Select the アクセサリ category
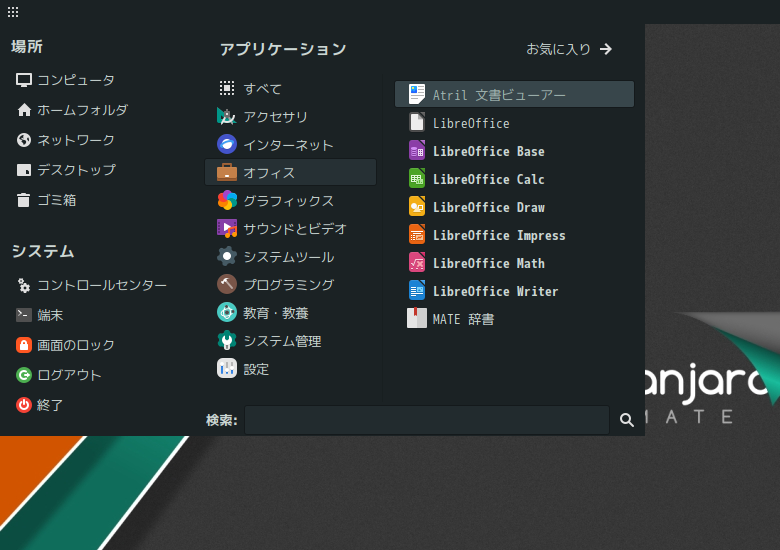780x550 pixels. tap(291, 116)
